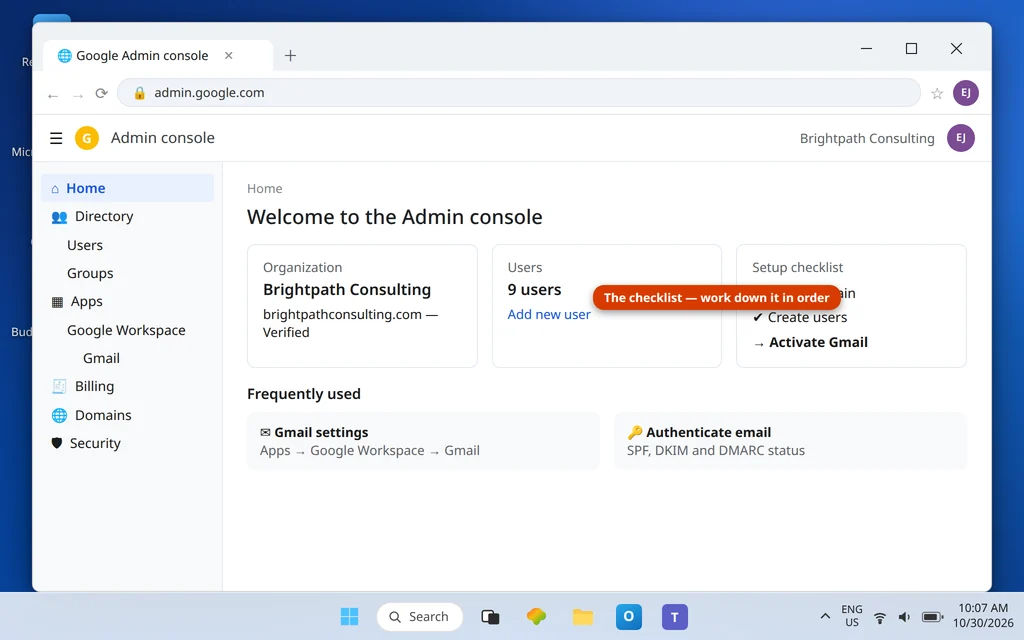Open Task View on the taskbar
The image size is (1024, 640).
coord(490,616)
